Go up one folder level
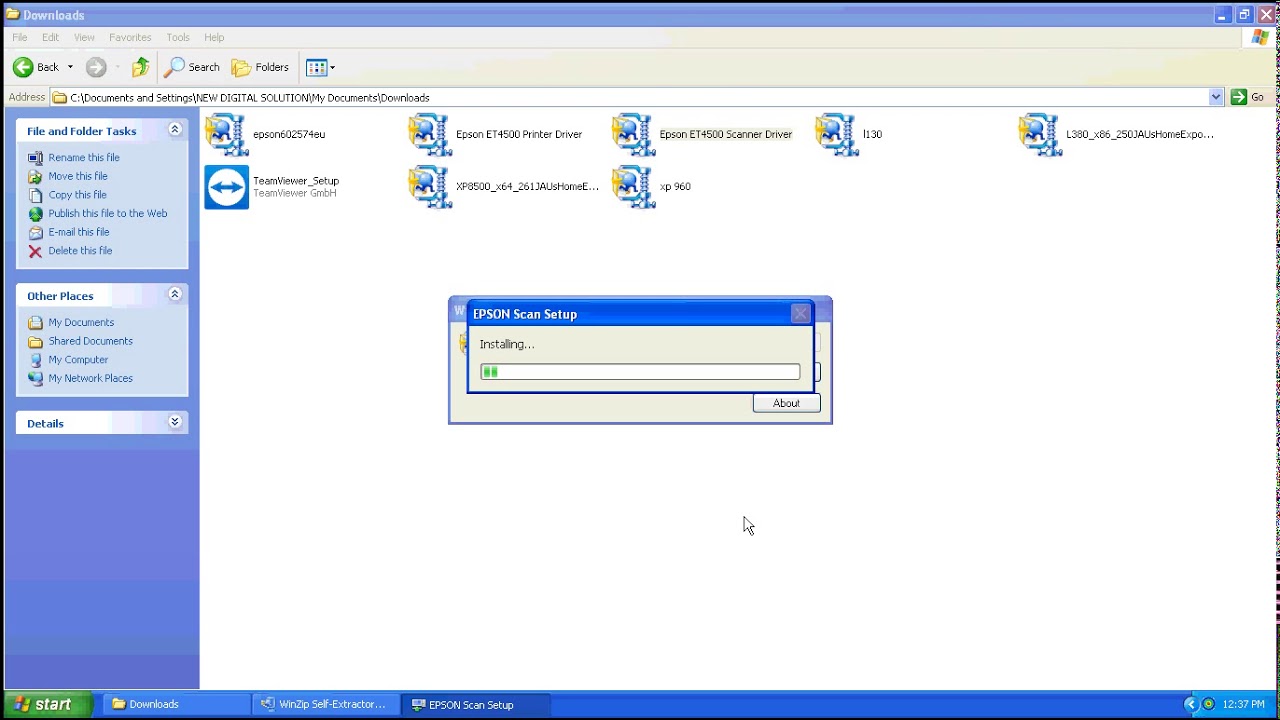The height and width of the screenshot is (720, 1280). tap(141, 67)
